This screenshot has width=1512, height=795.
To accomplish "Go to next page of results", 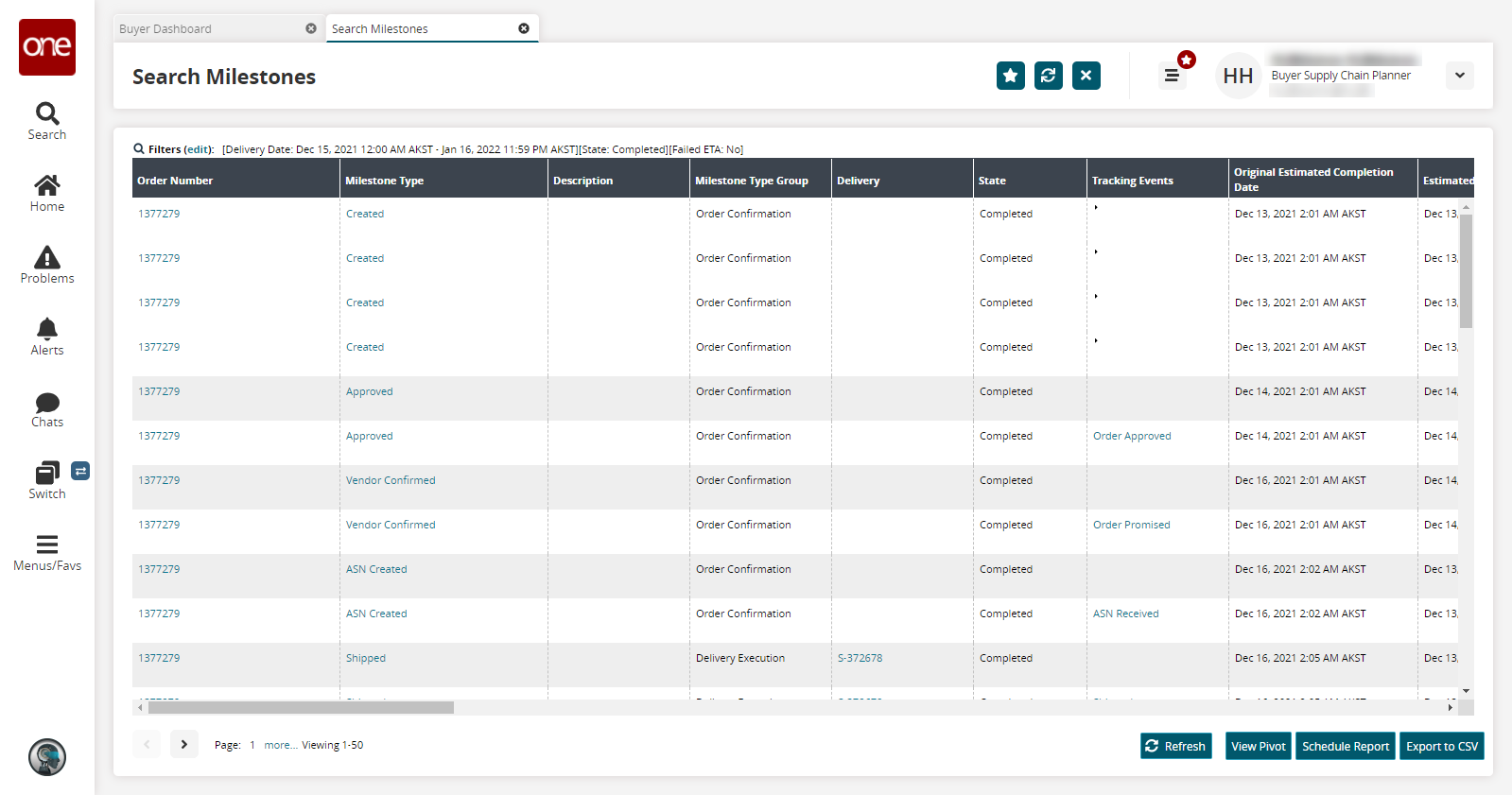I will (x=184, y=745).
